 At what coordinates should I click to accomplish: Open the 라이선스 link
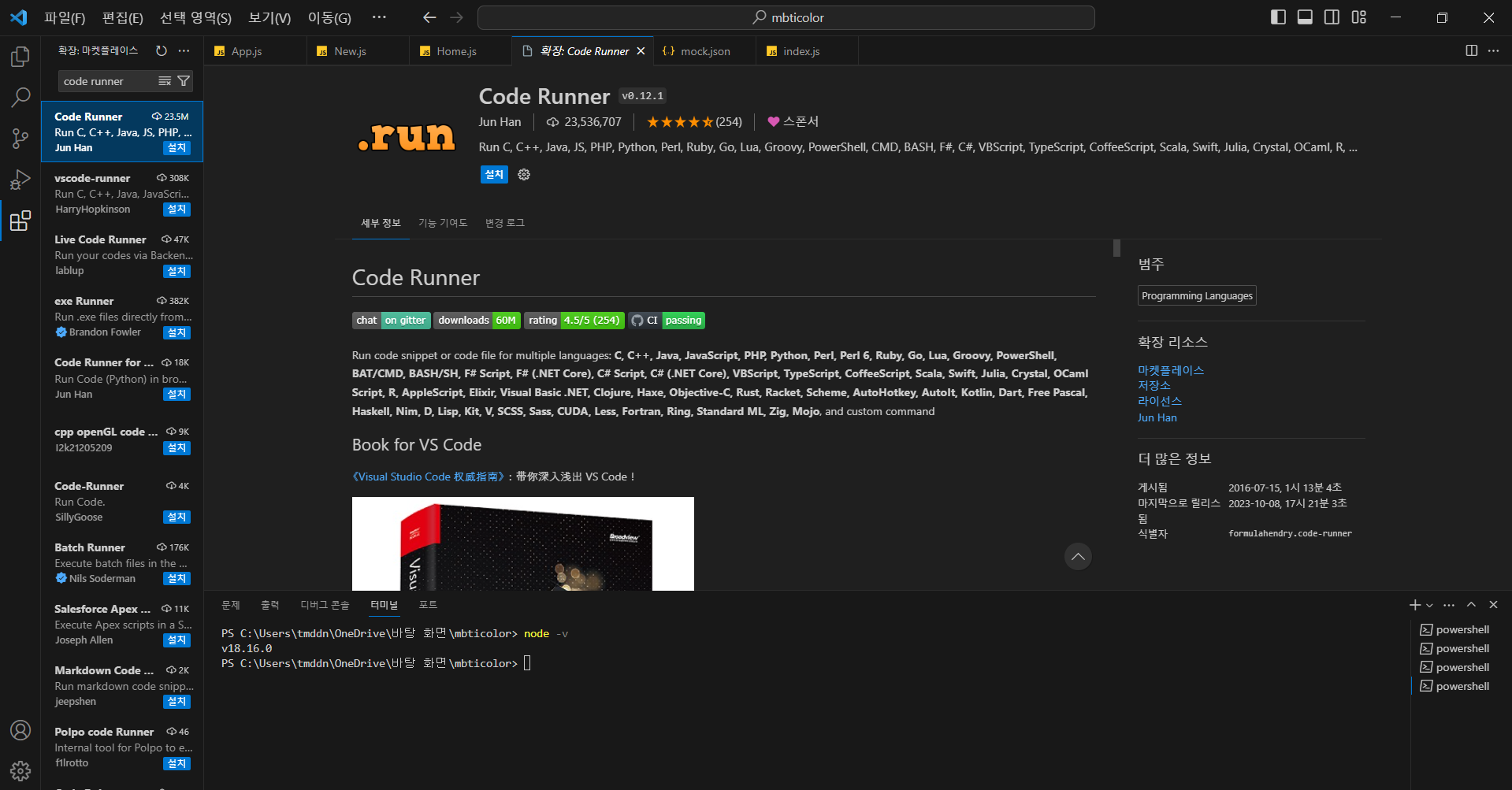(x=1160, y=402)
